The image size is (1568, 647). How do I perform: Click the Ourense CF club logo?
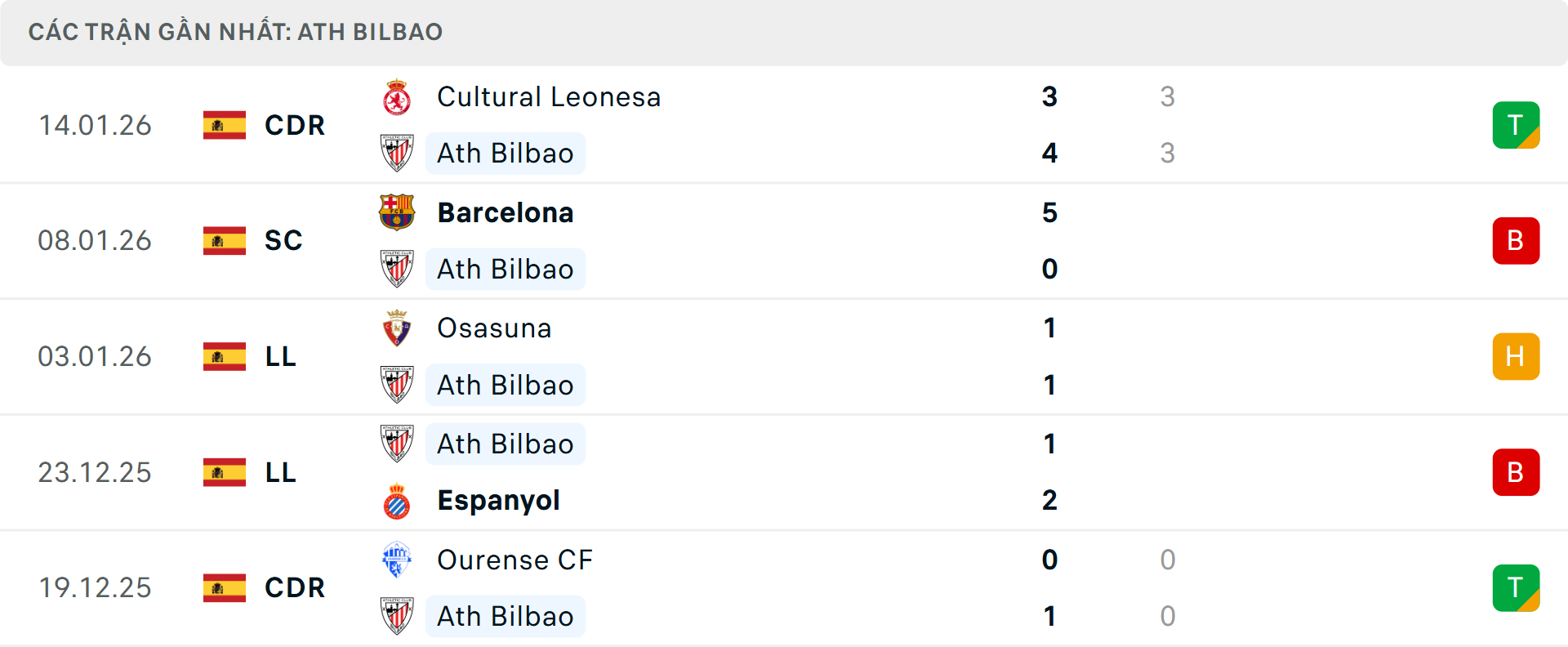tap(398, 560)
